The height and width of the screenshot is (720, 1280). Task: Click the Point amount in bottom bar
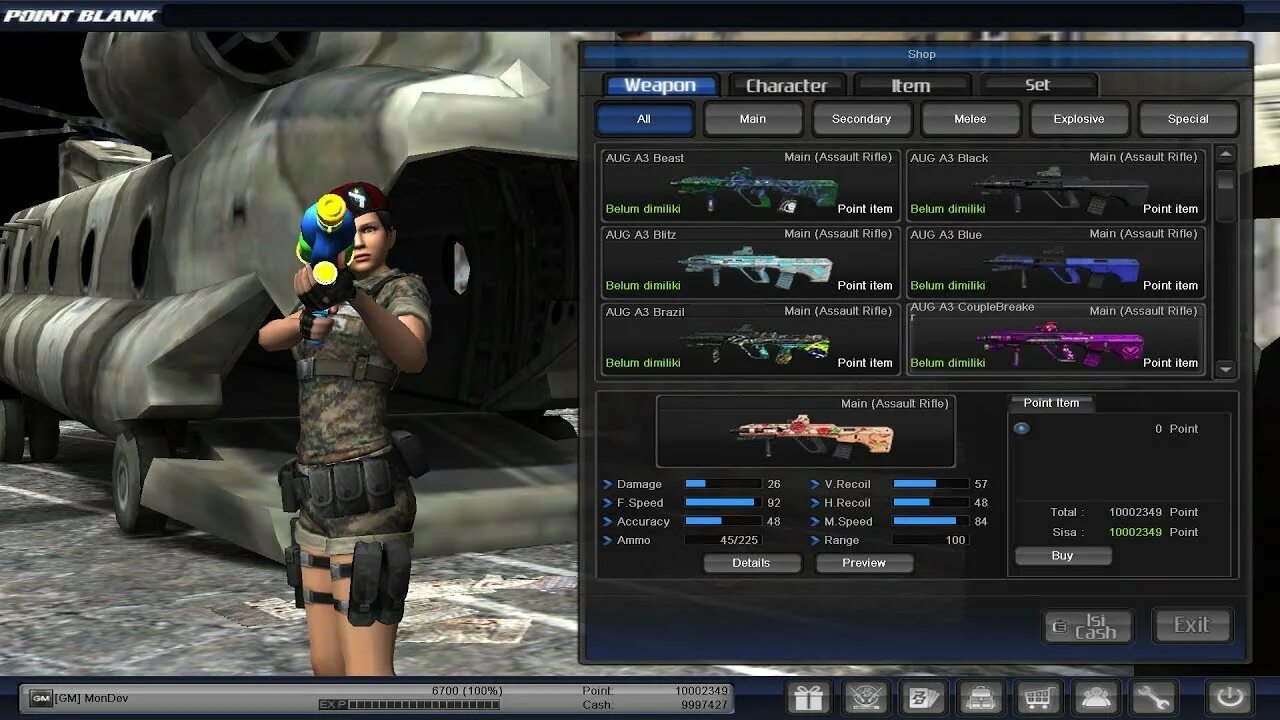[x=701, y=691]
